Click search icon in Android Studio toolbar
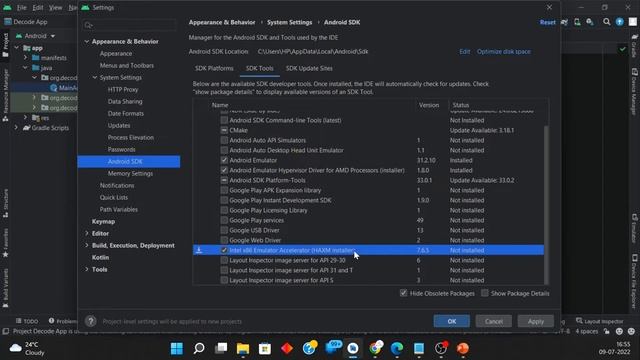640x360 pixels. point(607,22)
